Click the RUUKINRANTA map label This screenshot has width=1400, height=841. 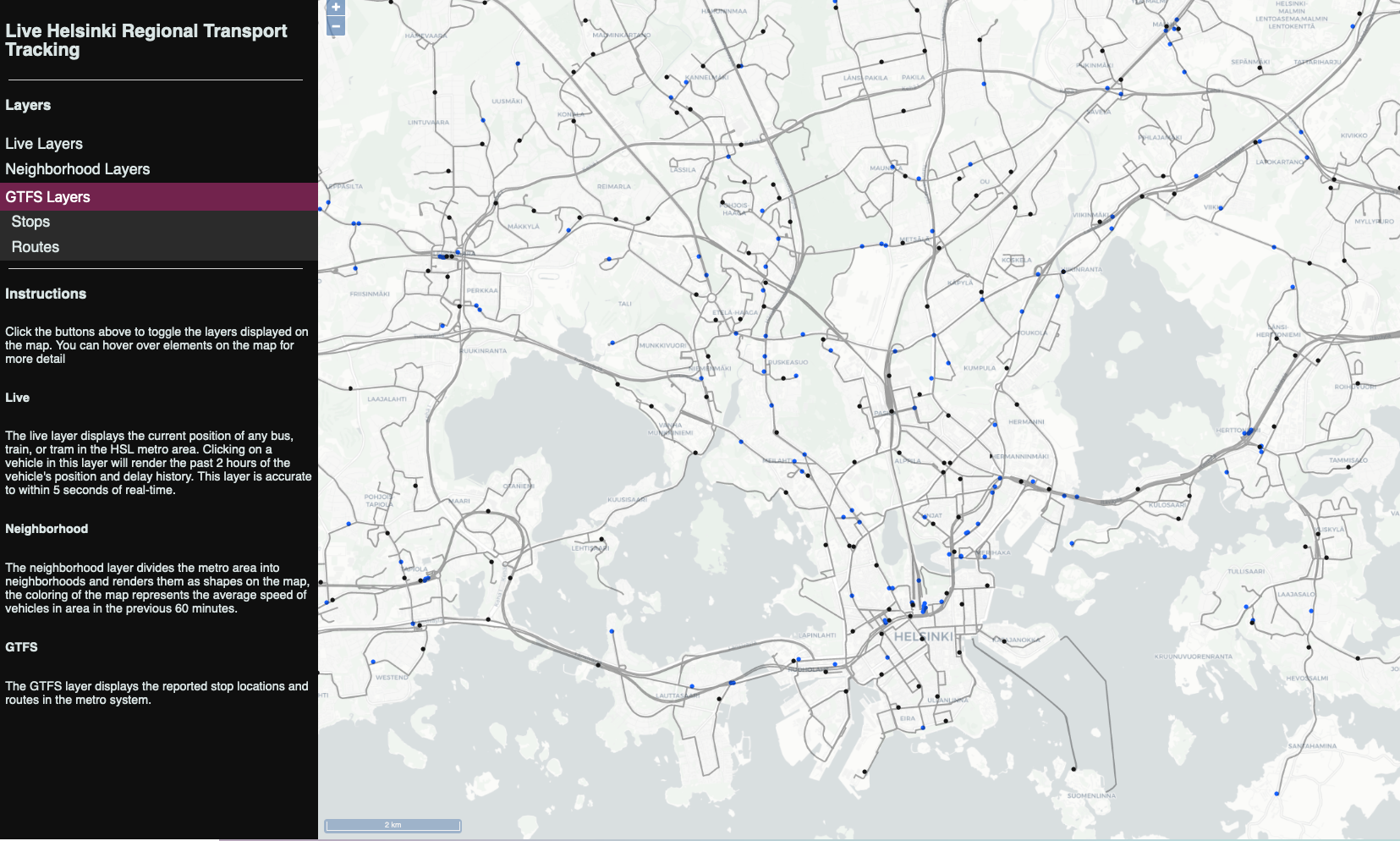483,350
